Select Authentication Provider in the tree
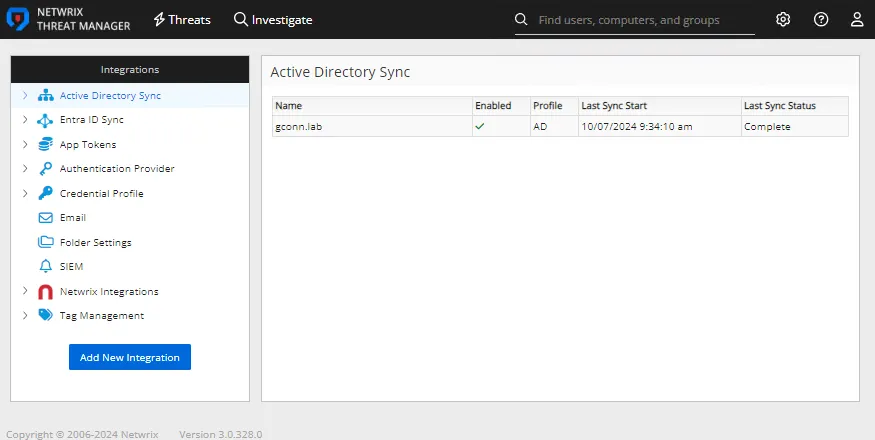875x440 pixels. [117, 169]
